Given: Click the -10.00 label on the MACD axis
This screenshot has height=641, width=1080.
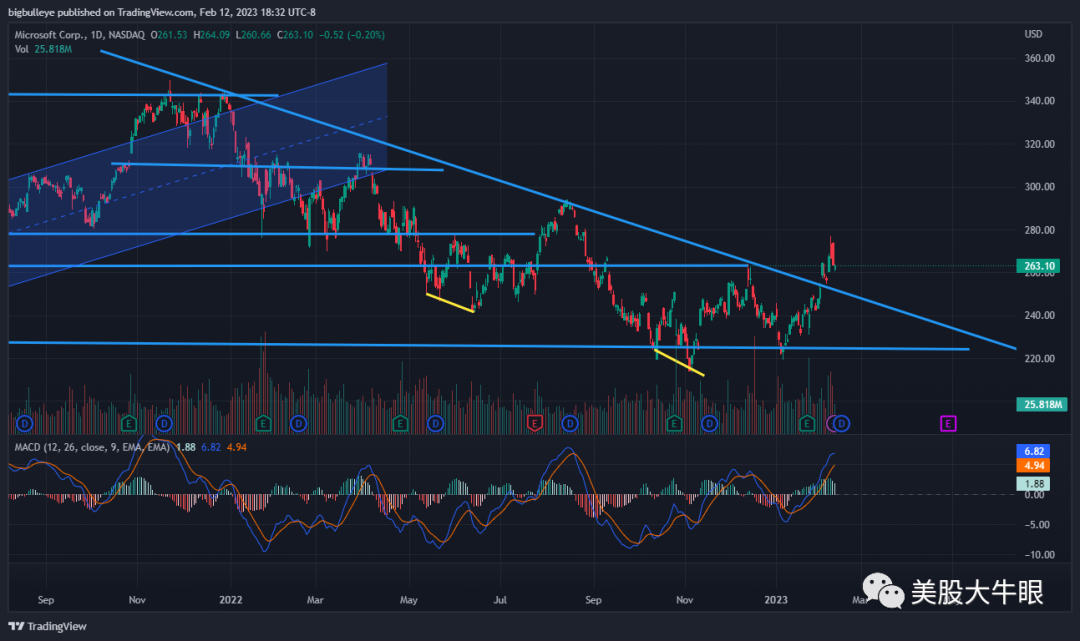Looking at the screenshot, I should pos(1038,554).
